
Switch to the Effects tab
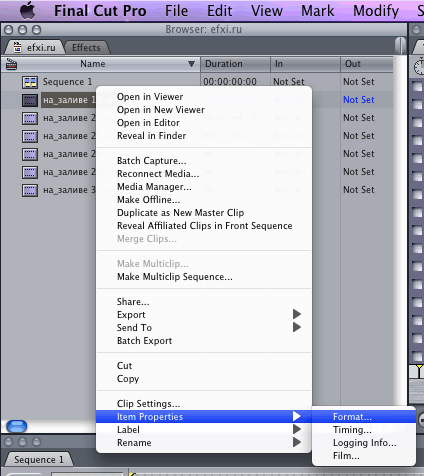[x=86, y=48]
